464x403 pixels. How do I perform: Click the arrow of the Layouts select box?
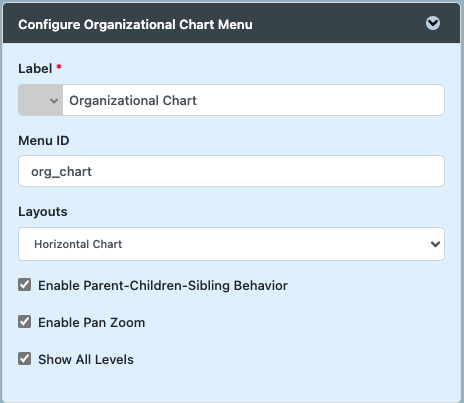coord(435,244)
